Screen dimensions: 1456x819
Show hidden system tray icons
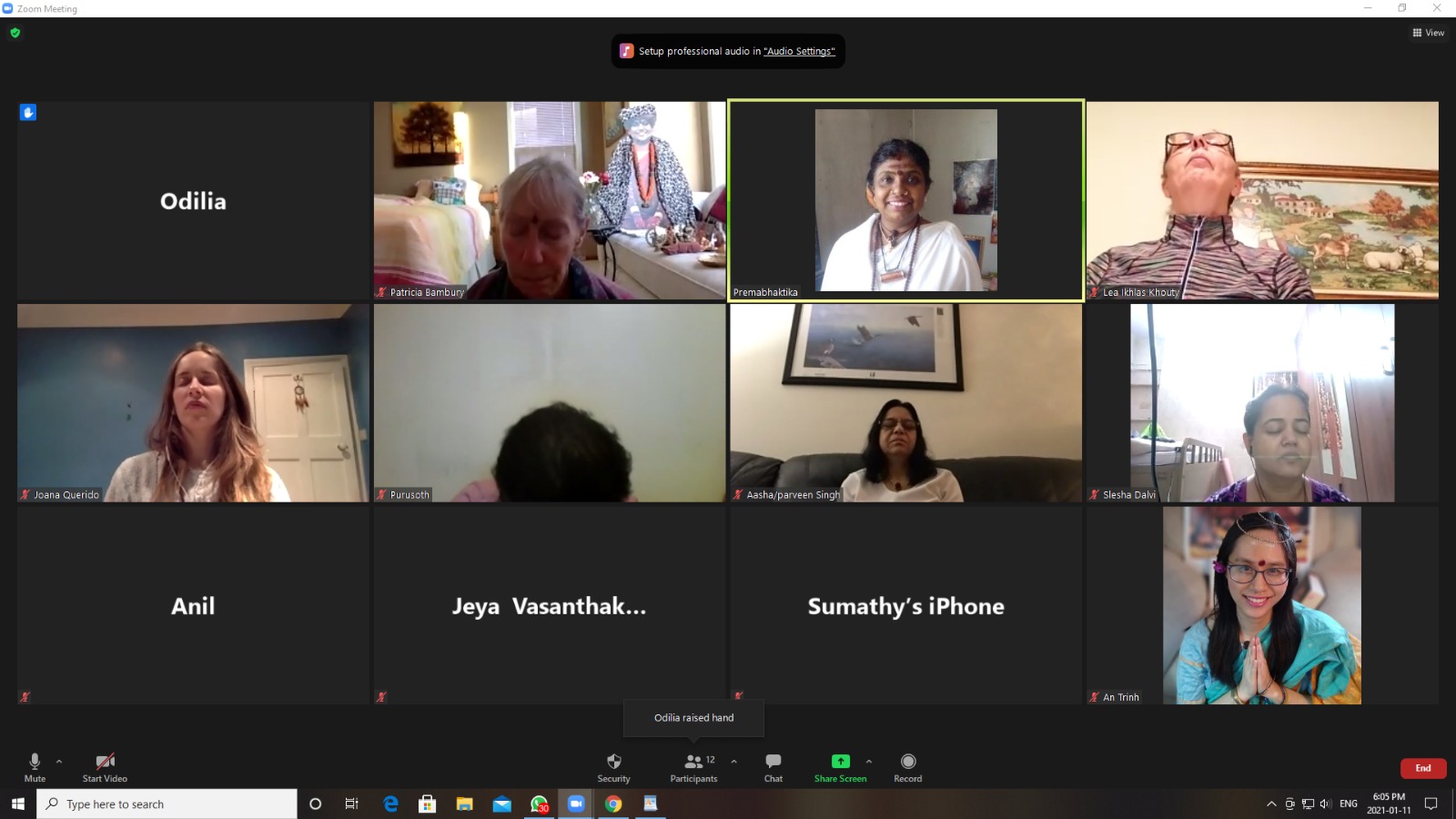(x=1270, y=804)
